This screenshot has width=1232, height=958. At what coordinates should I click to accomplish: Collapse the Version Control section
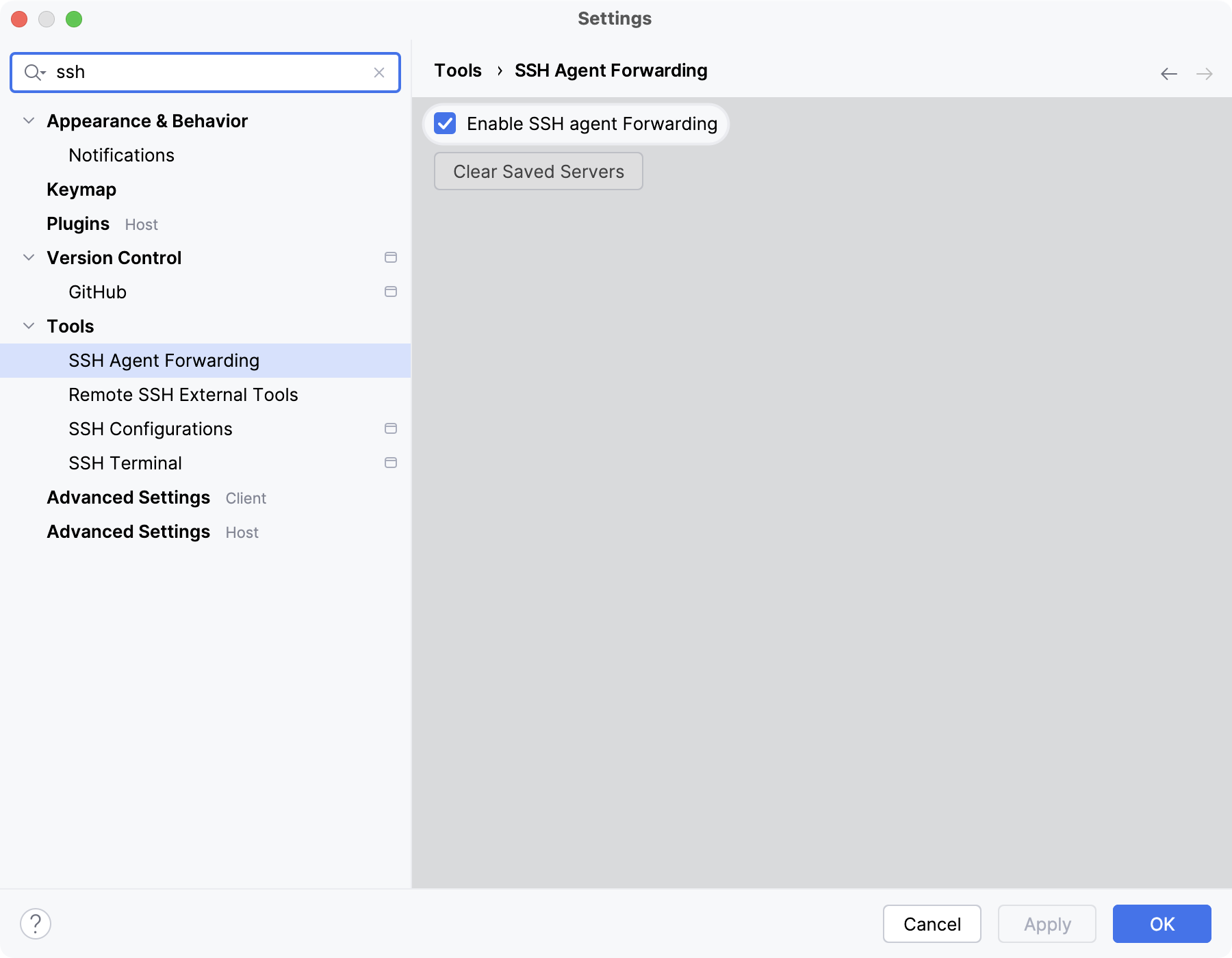[28, 257]
